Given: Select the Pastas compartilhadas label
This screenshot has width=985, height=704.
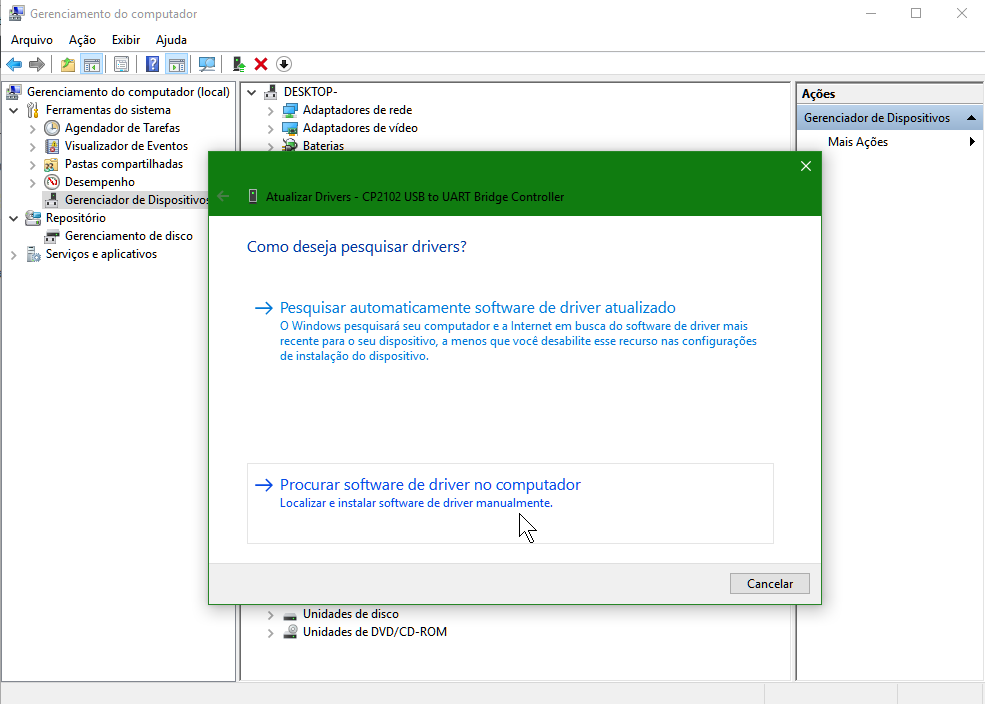Looking at the screenshot, I should pos(124,164).
